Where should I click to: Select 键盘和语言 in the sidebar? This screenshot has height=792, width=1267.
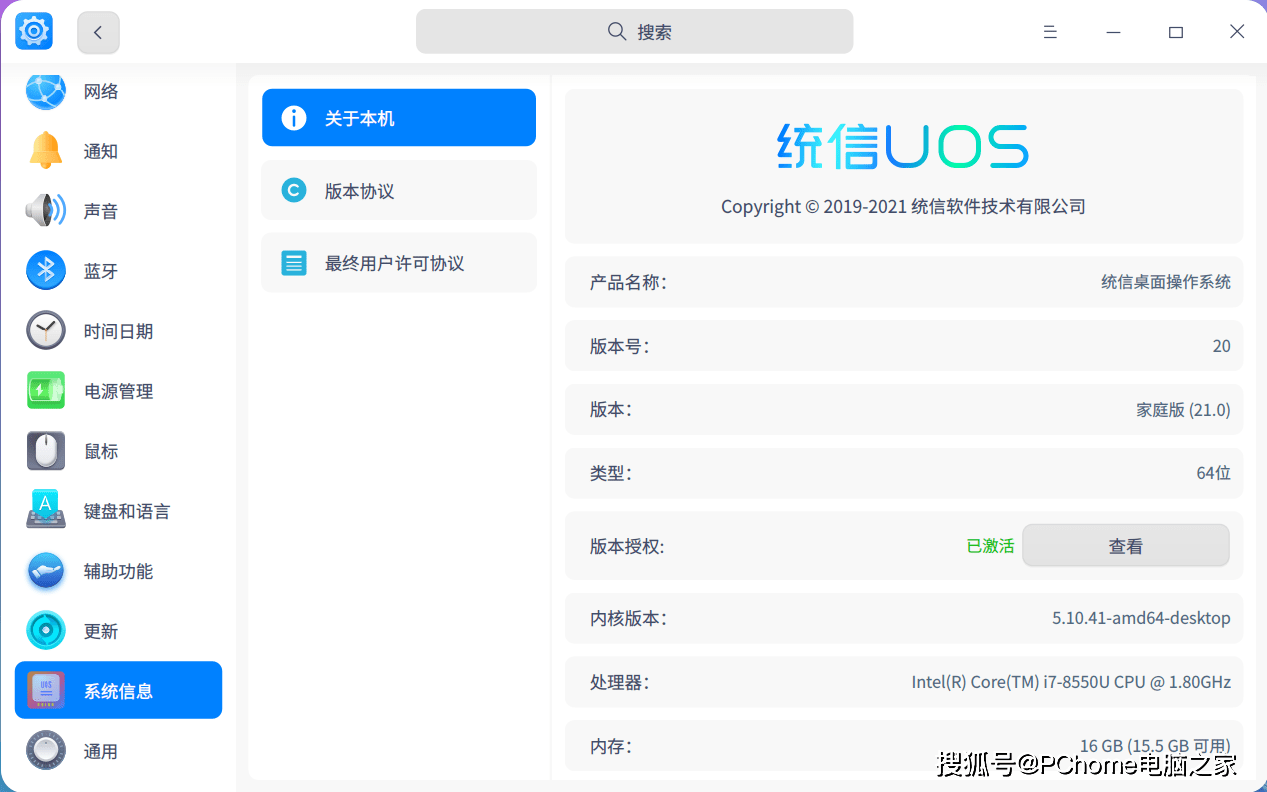pos(127,511)
